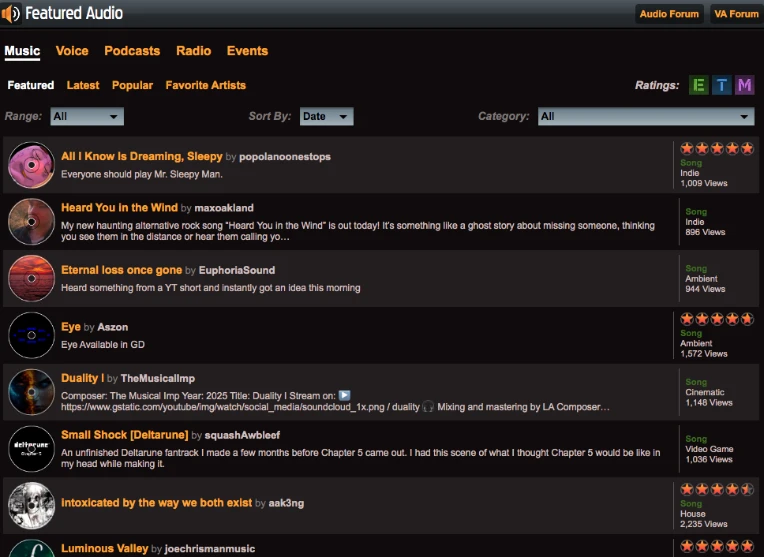
Task: Click the Featured Audio speaker icon
Action: [11, 14]
